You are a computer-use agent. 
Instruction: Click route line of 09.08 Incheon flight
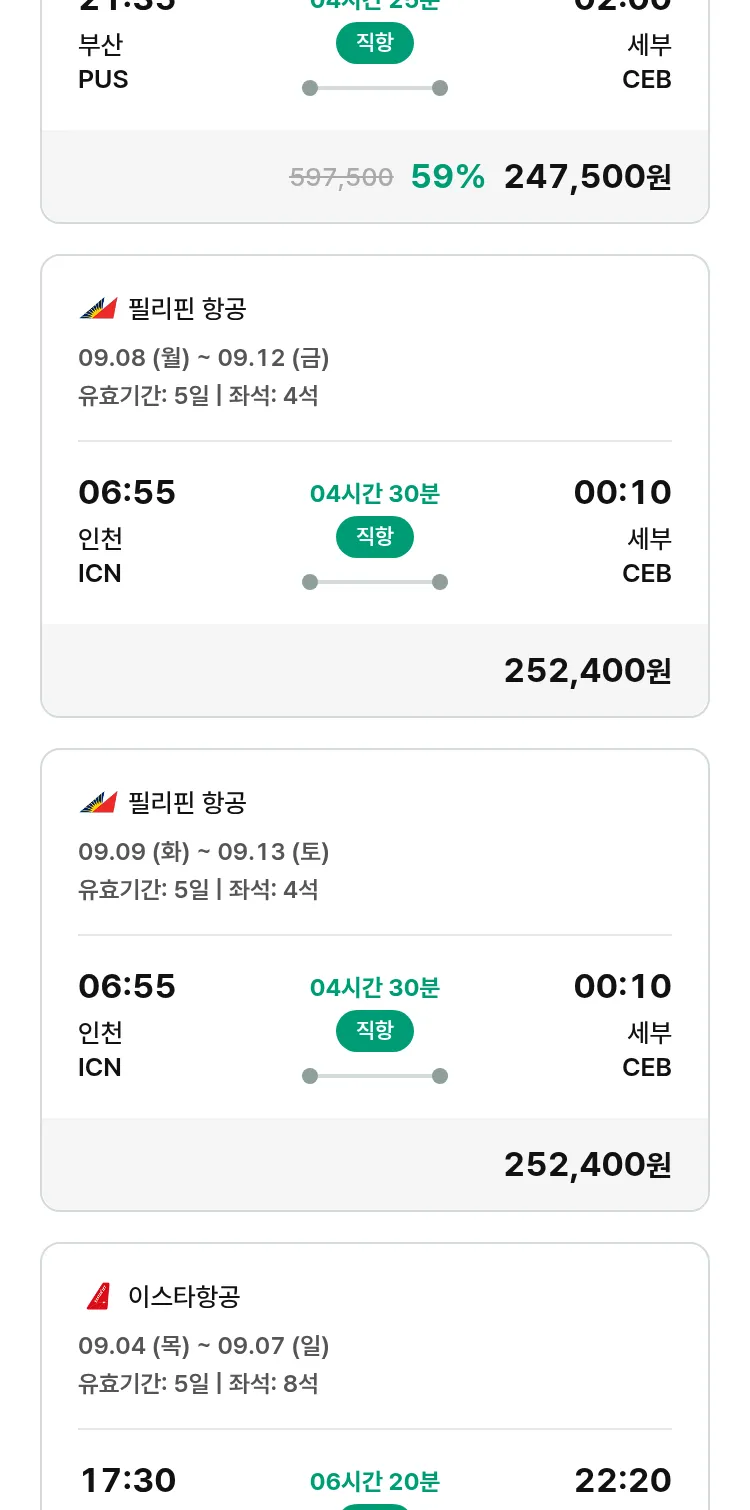(375, 582)
